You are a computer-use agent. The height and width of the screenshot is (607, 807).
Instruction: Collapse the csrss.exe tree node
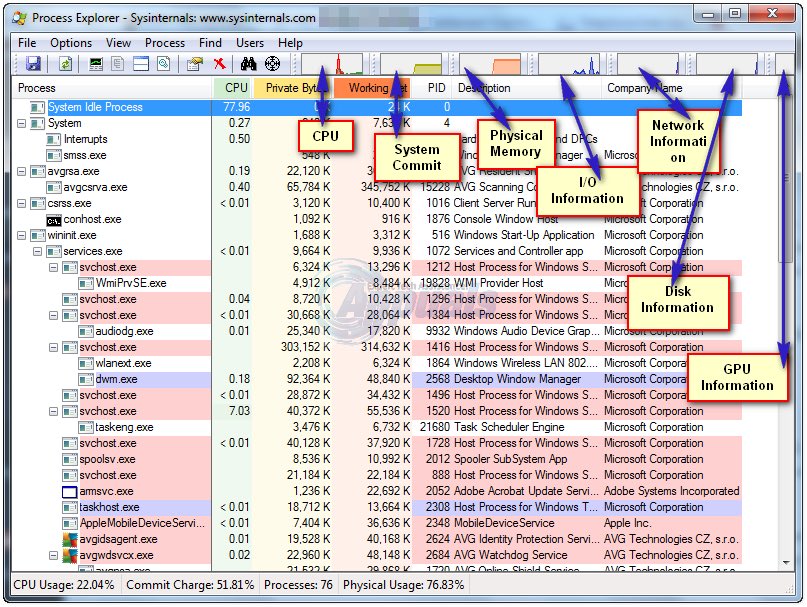(x=22, y=203)
